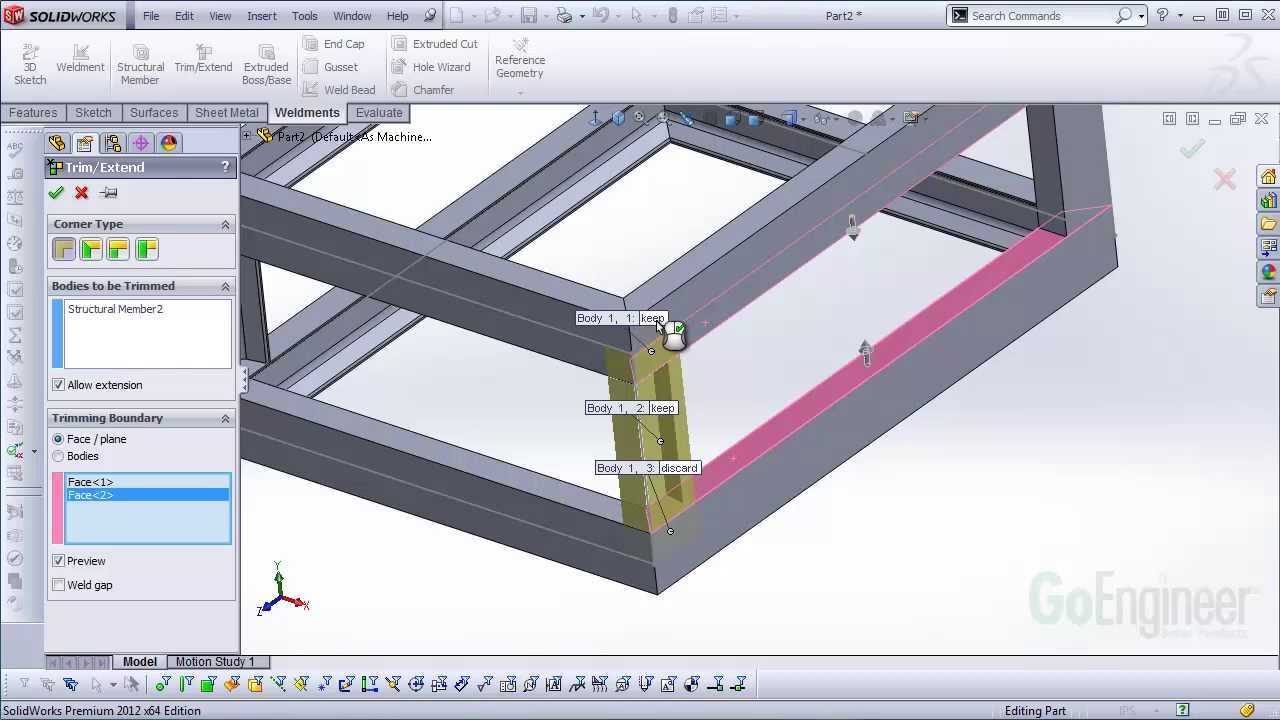
Task: Open the Edit menu
Action: pyautogui.click(x=185, y=16)
